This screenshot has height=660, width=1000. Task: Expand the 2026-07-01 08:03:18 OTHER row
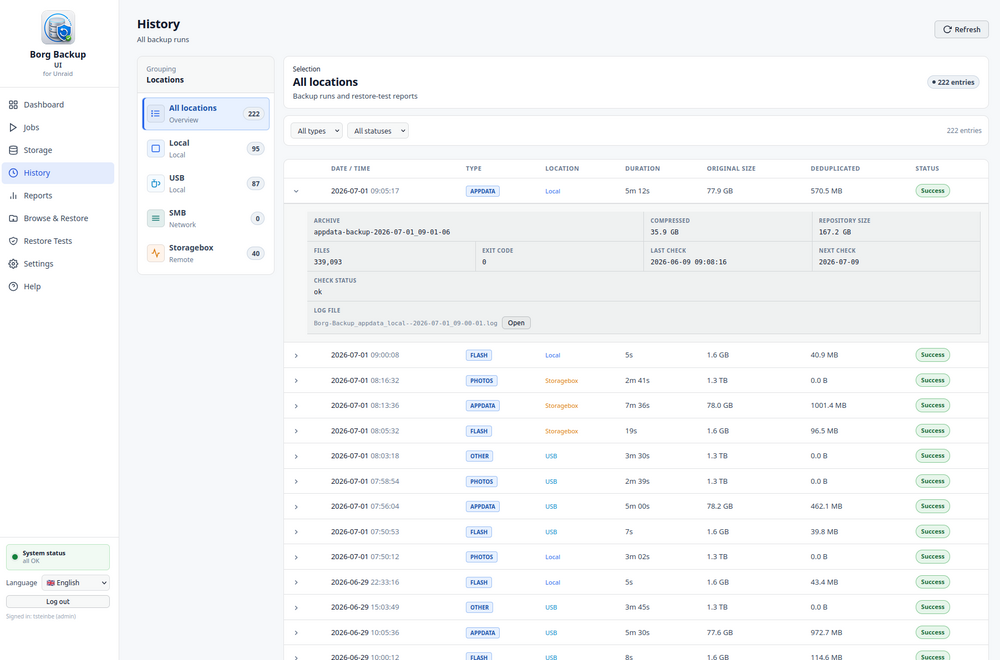(x=296, y=456)
